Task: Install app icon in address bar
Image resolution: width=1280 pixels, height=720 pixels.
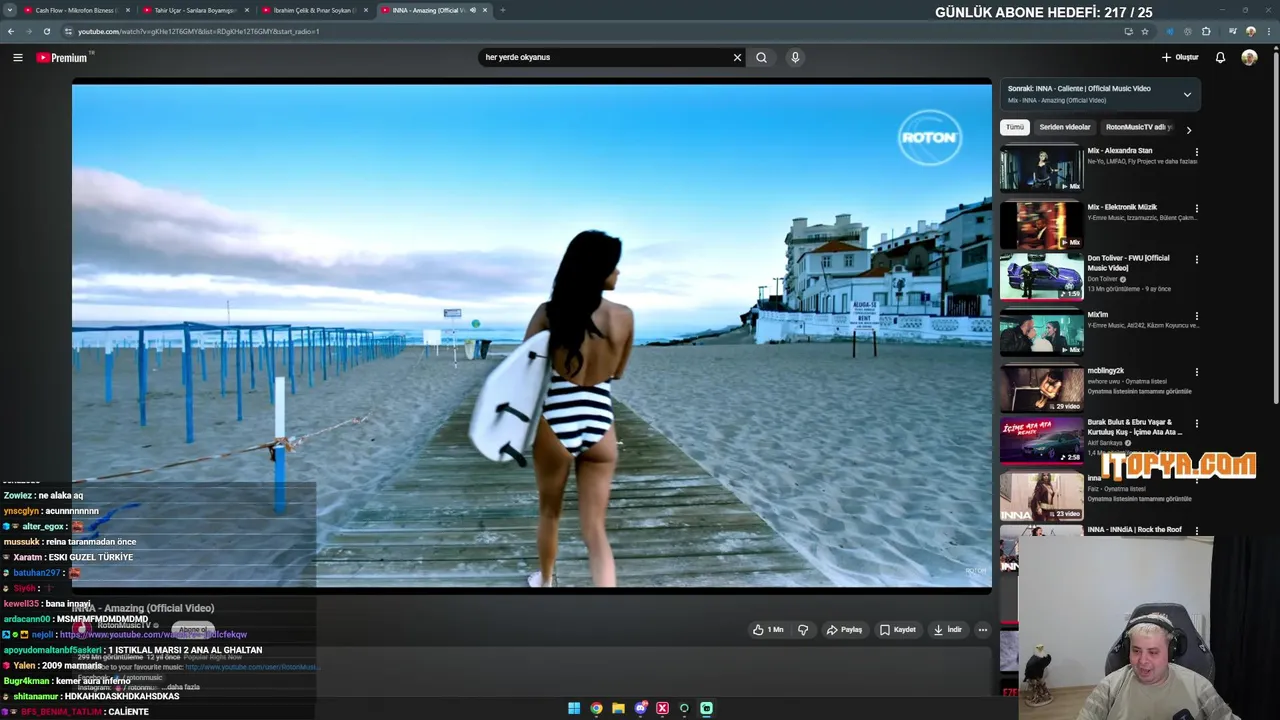Action: click(1128, 31)
